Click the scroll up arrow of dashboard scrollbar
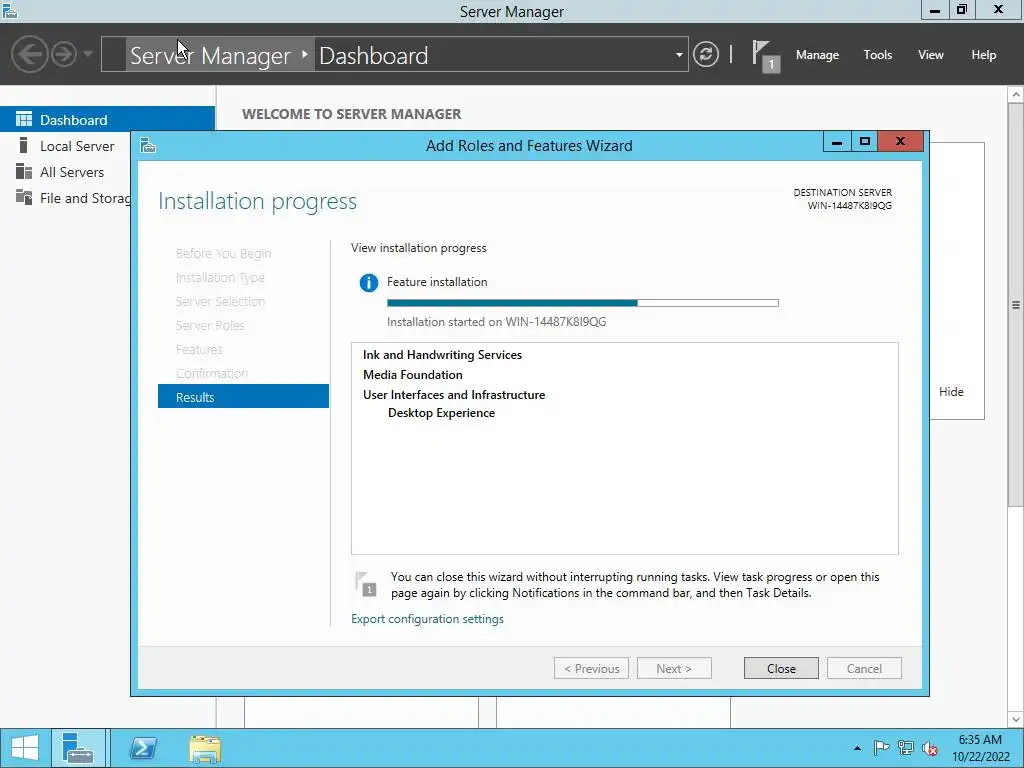 1016,95
